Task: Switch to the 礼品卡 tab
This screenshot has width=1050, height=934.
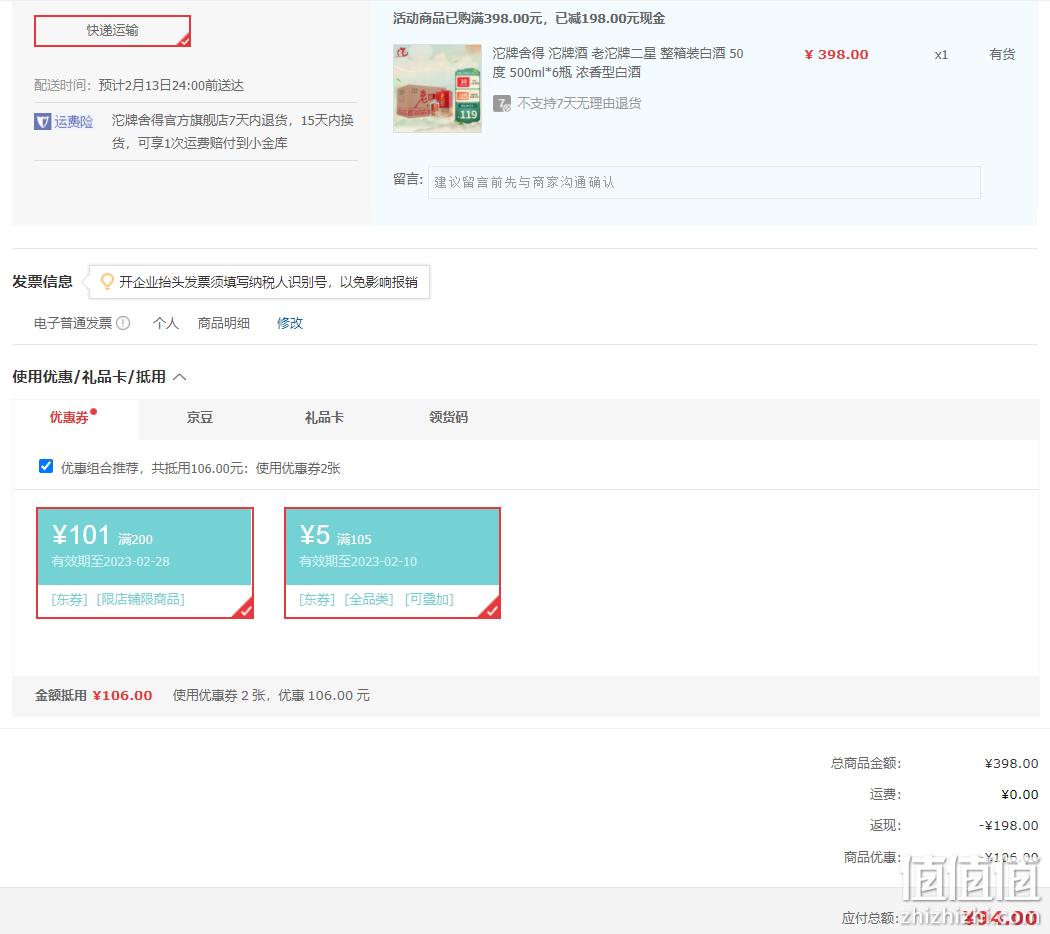Action: coord(324,417)
